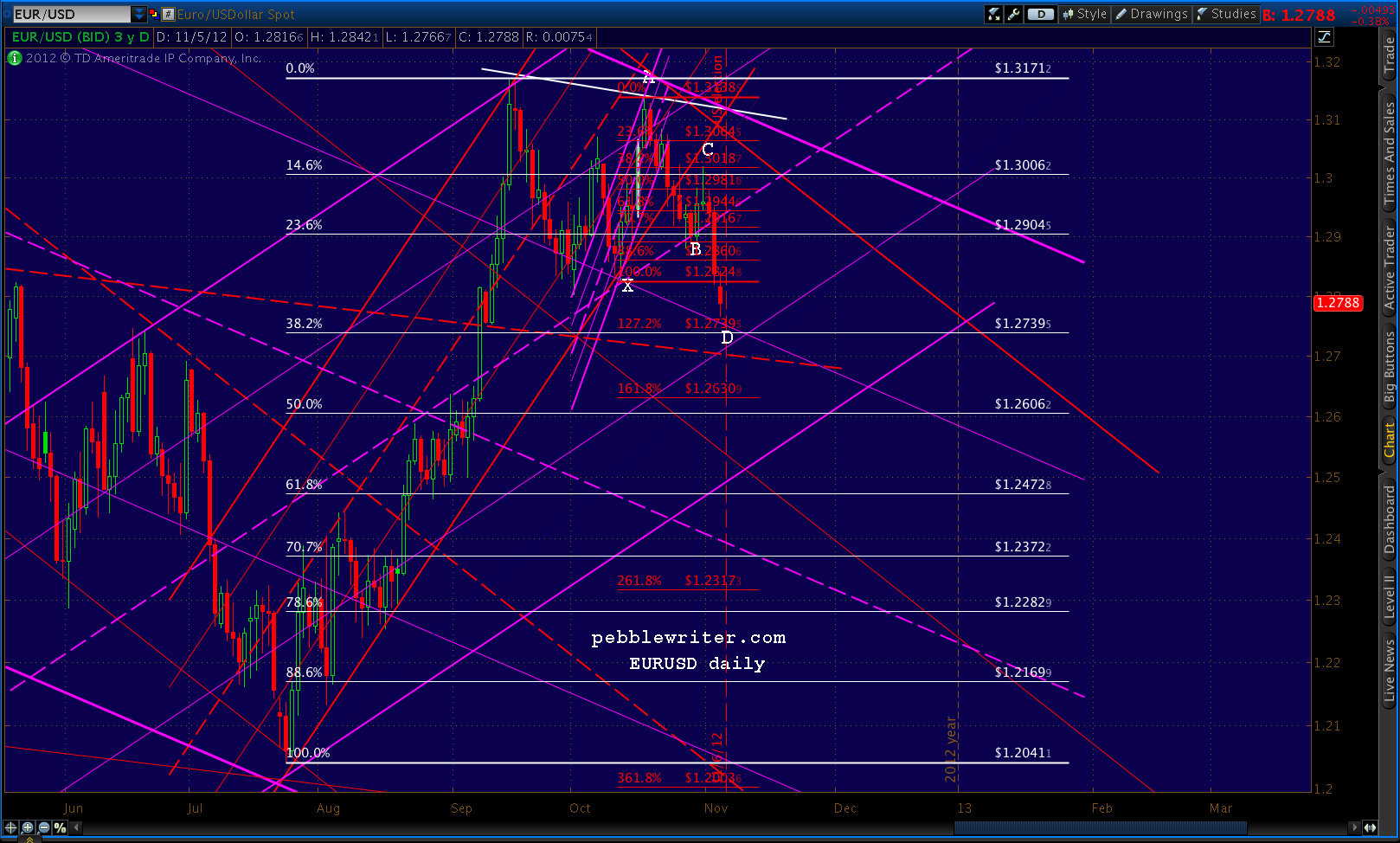Click the white 61.8% retracement label

tap(304, 485)
